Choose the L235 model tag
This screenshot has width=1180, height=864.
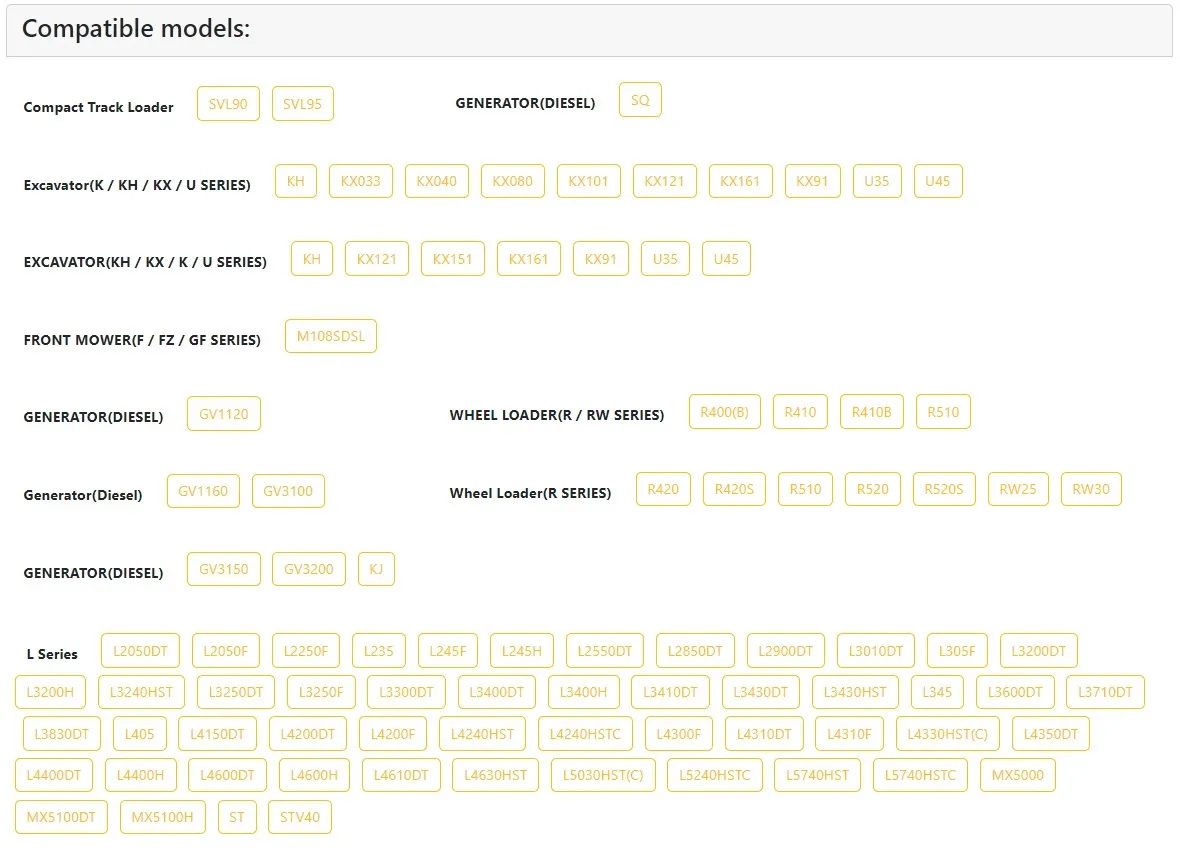tap(379, 651)
